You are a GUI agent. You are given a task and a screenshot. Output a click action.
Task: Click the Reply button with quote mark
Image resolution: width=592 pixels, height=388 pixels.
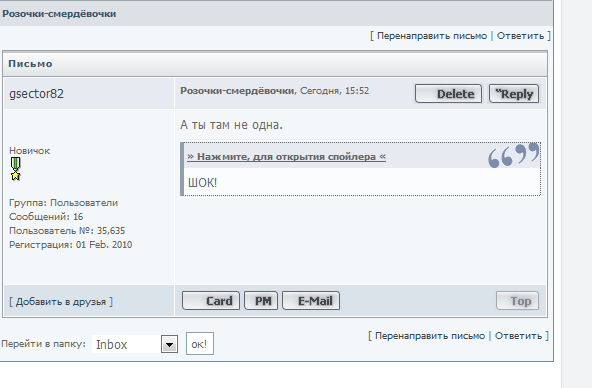(514, 94)
